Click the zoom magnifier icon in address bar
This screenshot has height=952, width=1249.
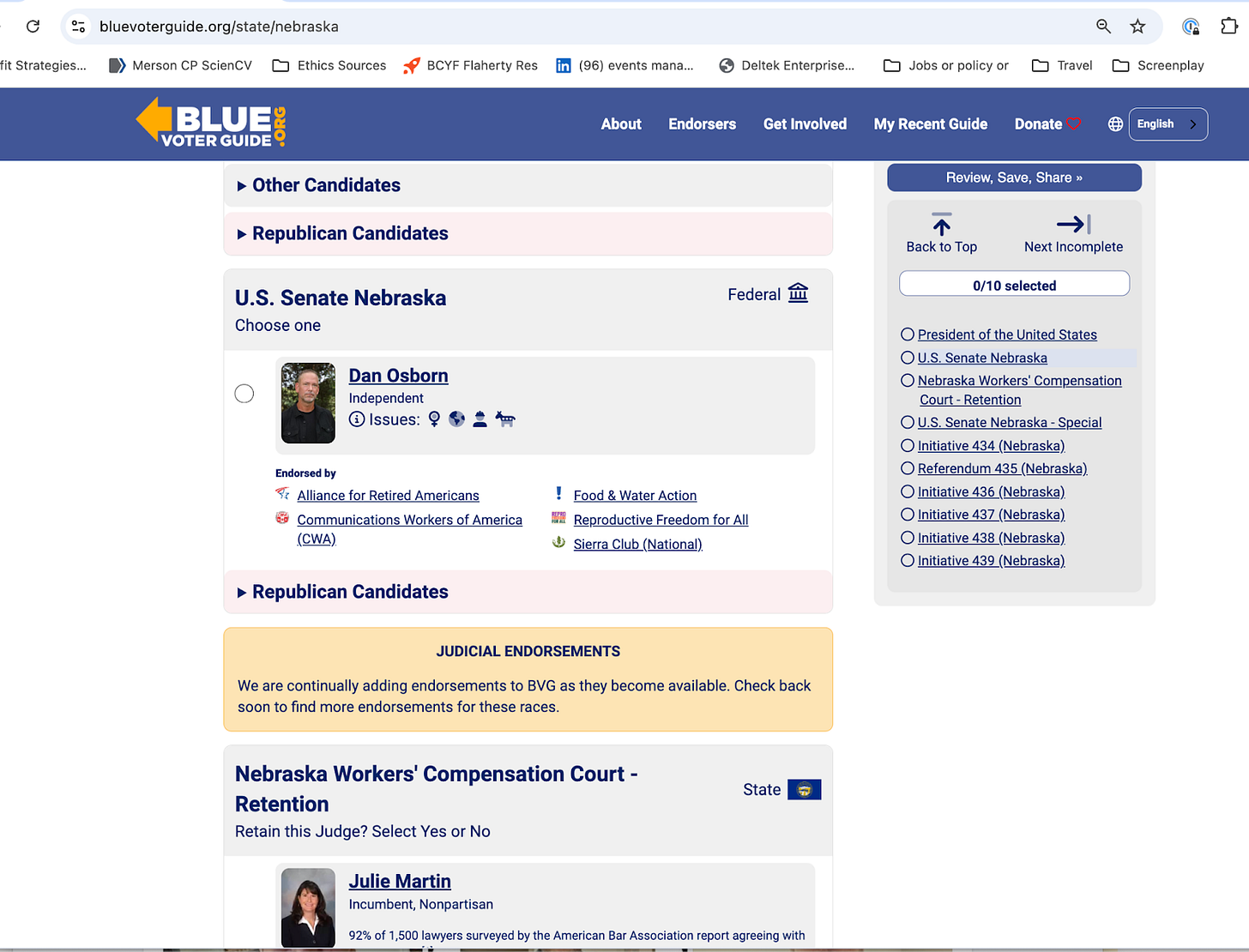[1103, 27]
